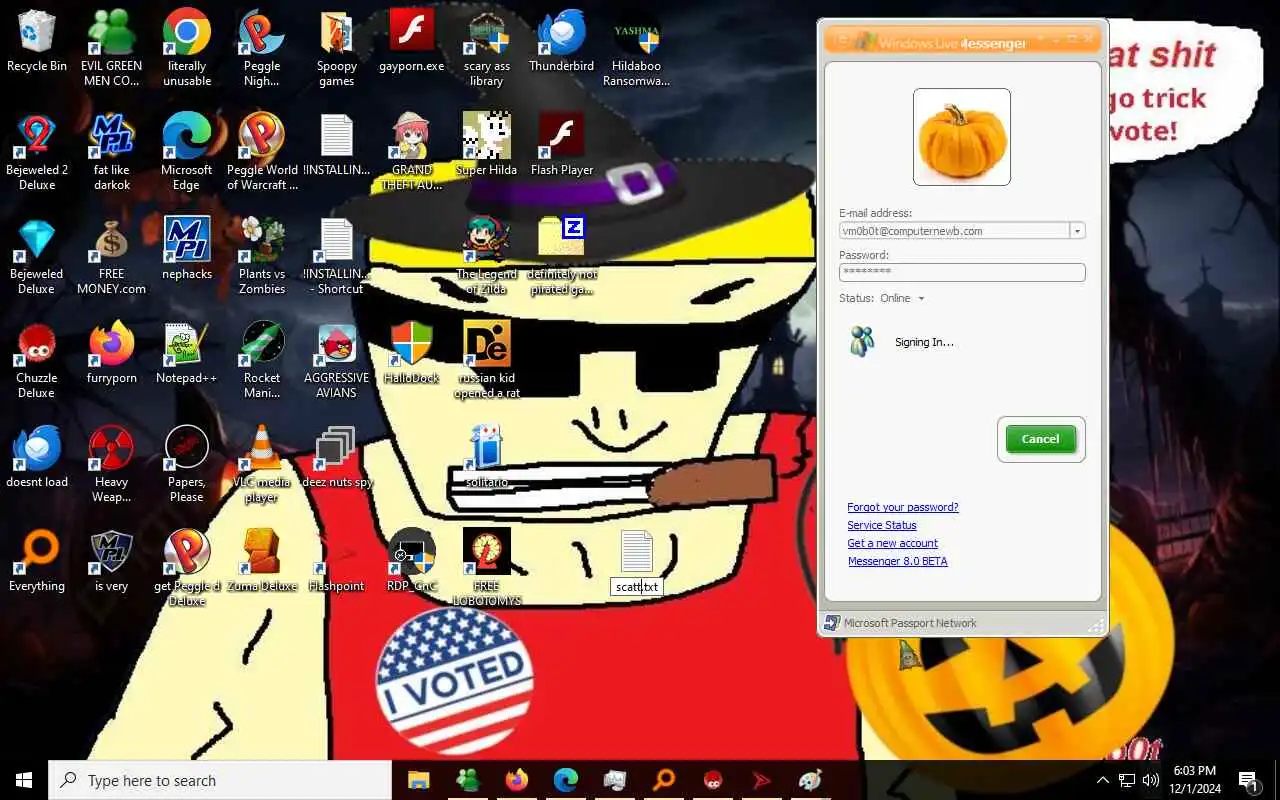Click the nephacks desktop icon

(x=187, y=248)
